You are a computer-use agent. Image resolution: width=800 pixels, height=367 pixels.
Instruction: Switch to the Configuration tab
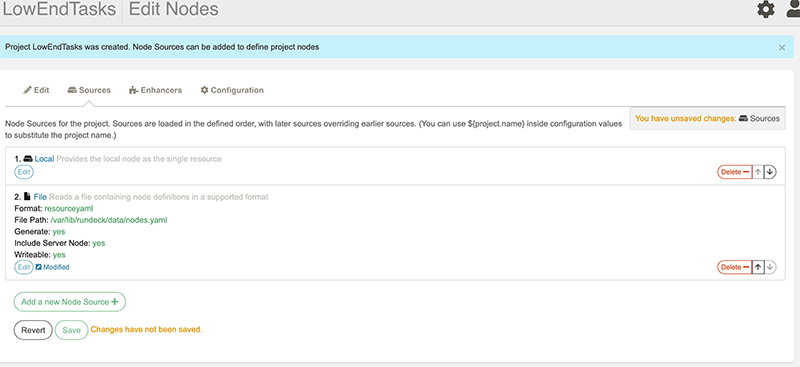(x=232, y=90)
